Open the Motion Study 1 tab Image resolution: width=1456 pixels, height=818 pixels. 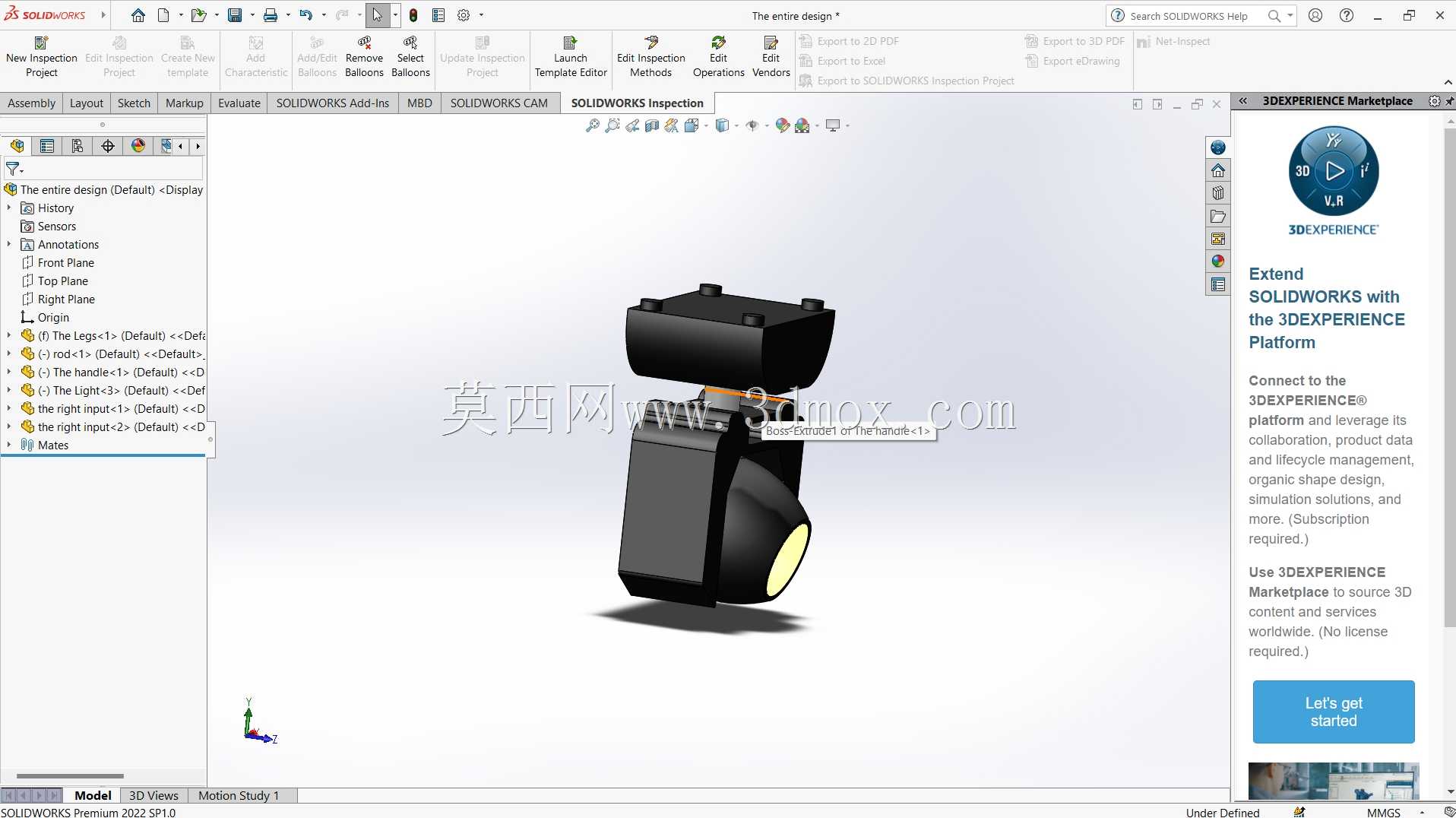[239, 795]
